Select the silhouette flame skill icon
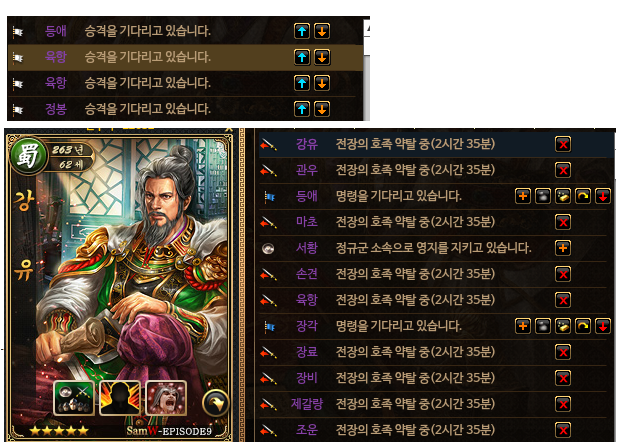 coord(120,398)
